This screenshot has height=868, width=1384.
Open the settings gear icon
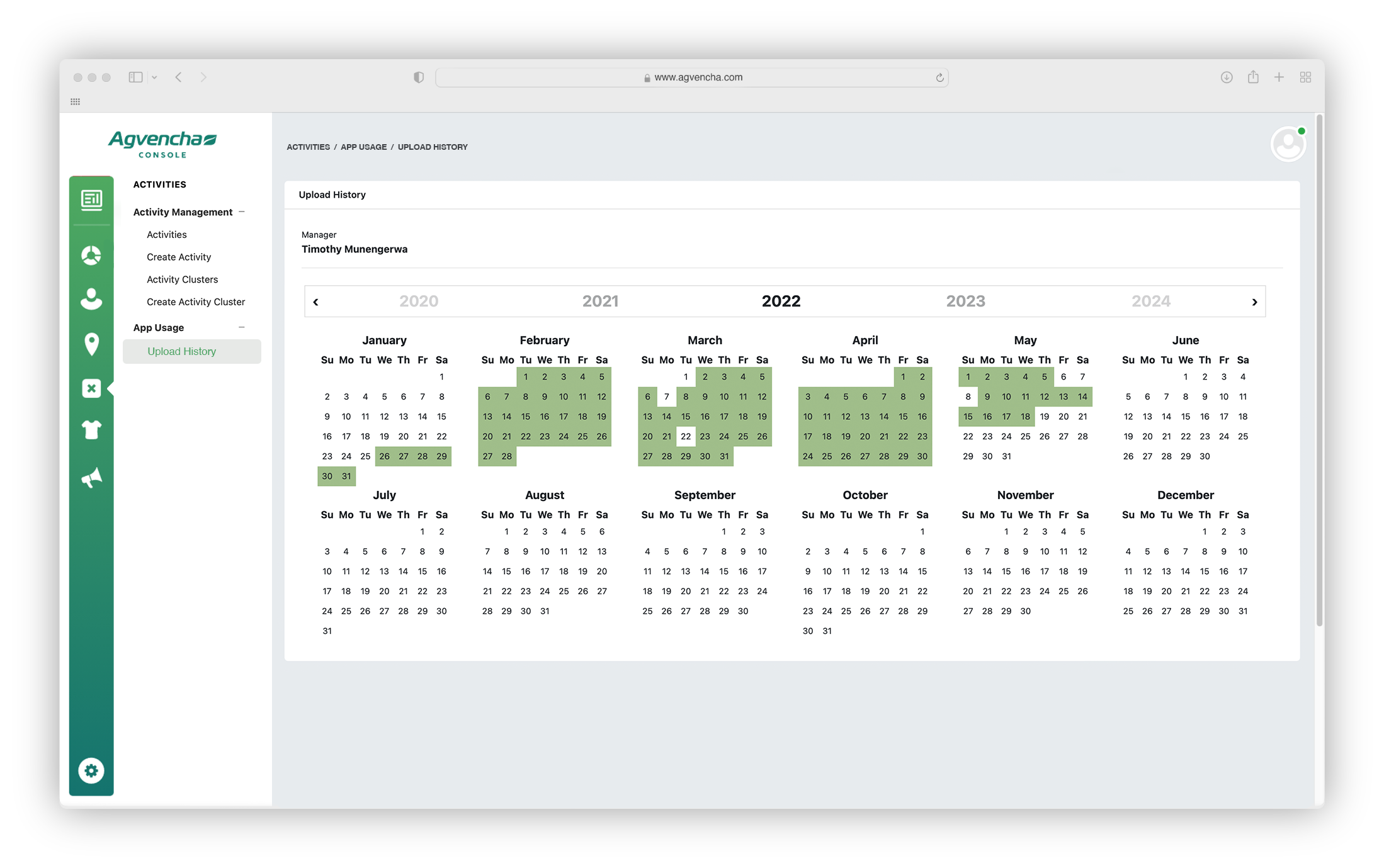[91, 770]
